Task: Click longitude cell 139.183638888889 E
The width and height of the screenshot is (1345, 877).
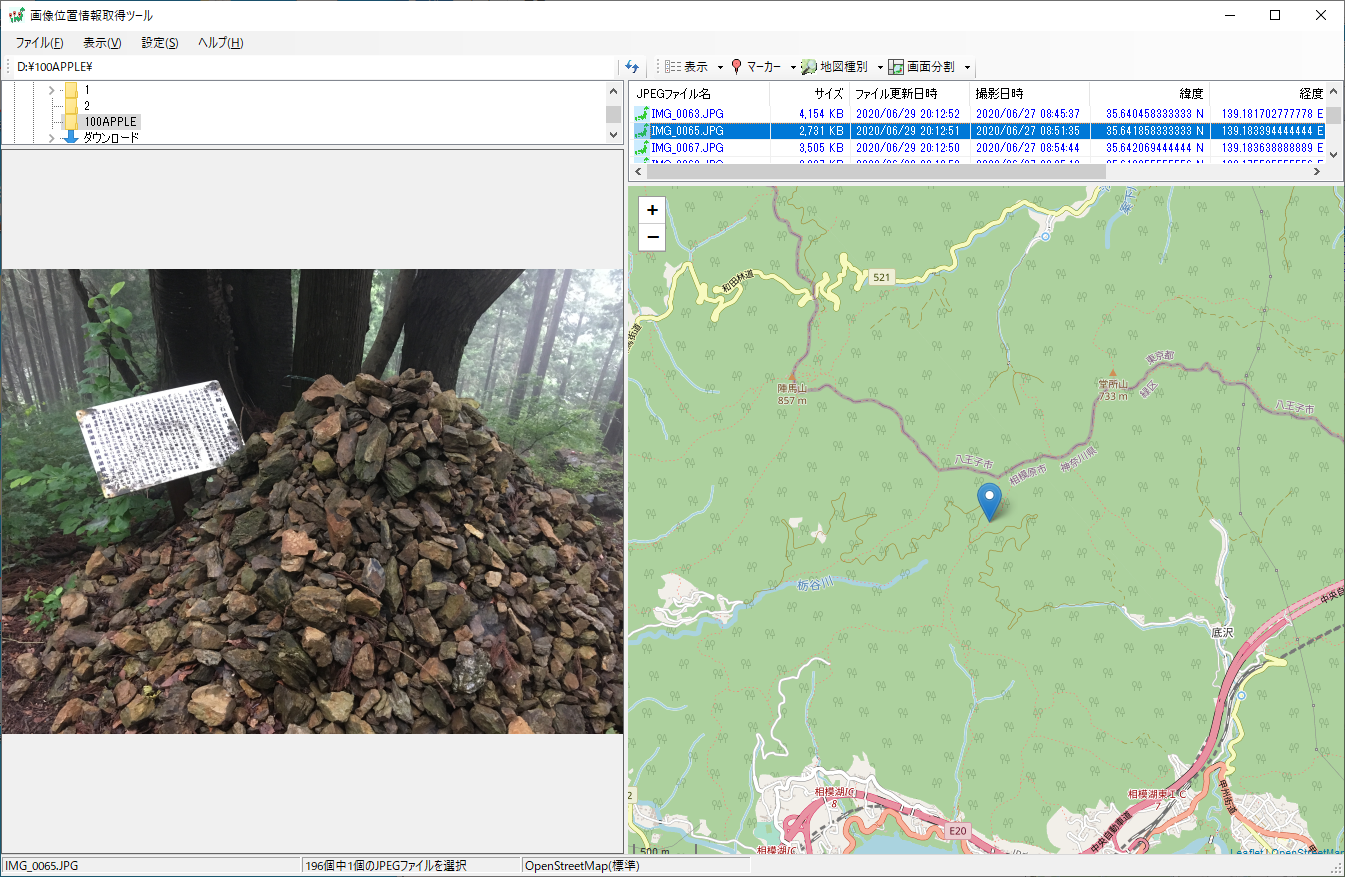Action: (x=1273, y=148)
